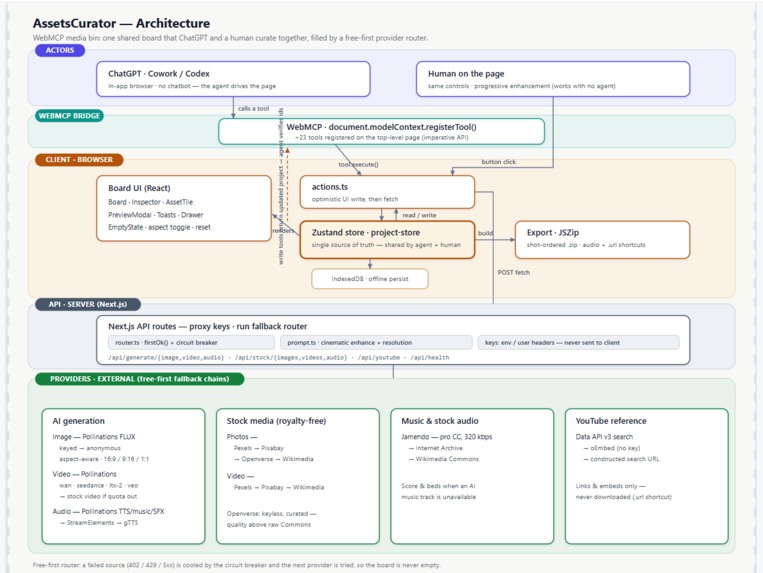Click the "Zustand store · project-store" heading
The width and height of the screenshot is (763, 573).
365,233
